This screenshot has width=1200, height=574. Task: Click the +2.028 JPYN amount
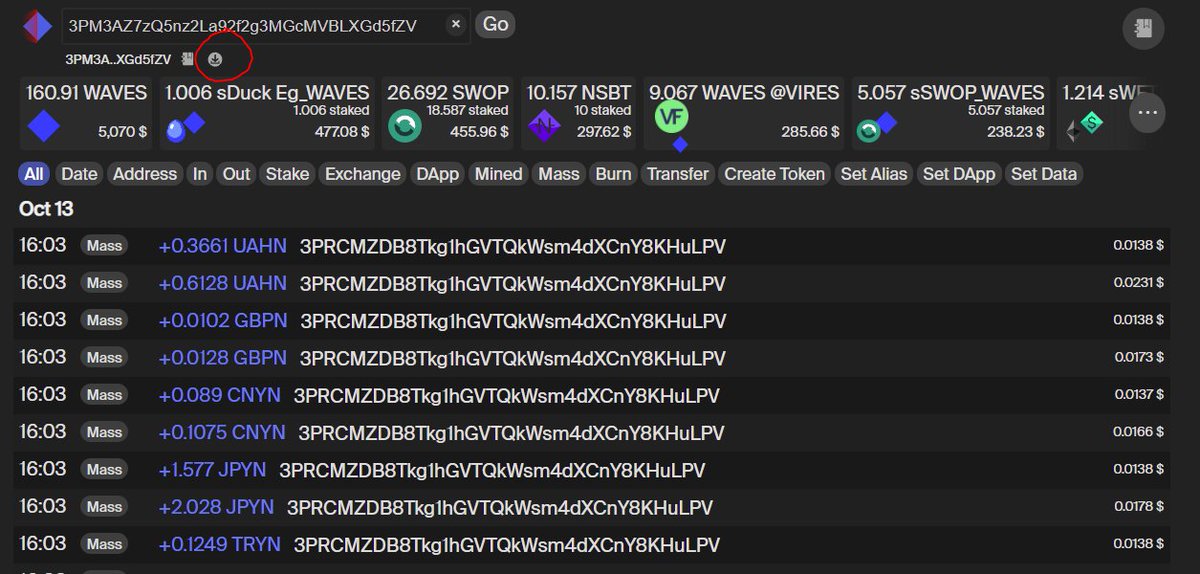(216, 507)
